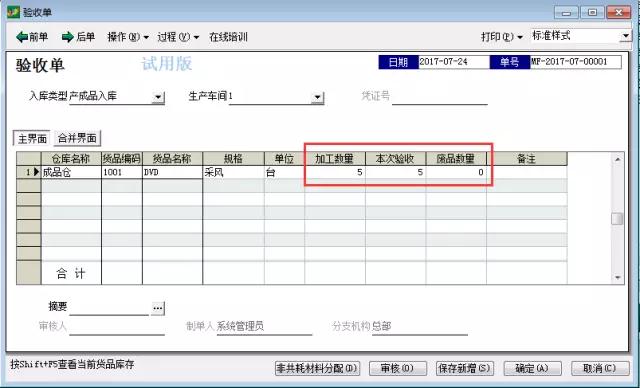Click the 本次验收 cell showing 5
This screenshot has height=388, width=640.
click(x=396, y=172)
